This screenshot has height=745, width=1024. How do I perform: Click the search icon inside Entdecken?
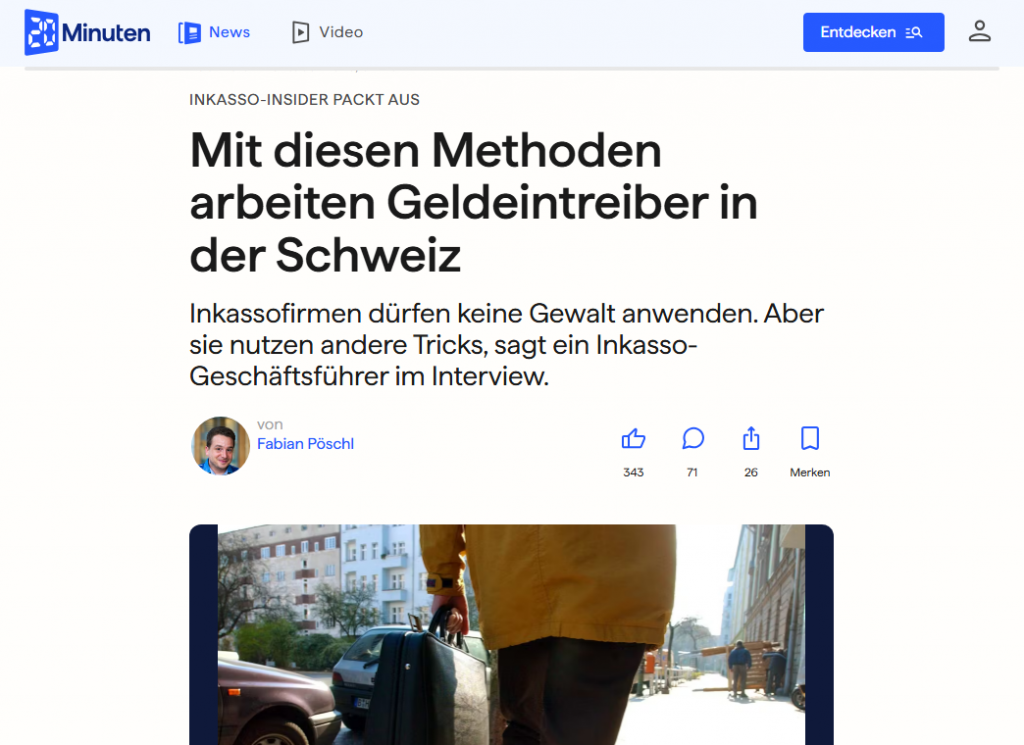coord(914,32)
